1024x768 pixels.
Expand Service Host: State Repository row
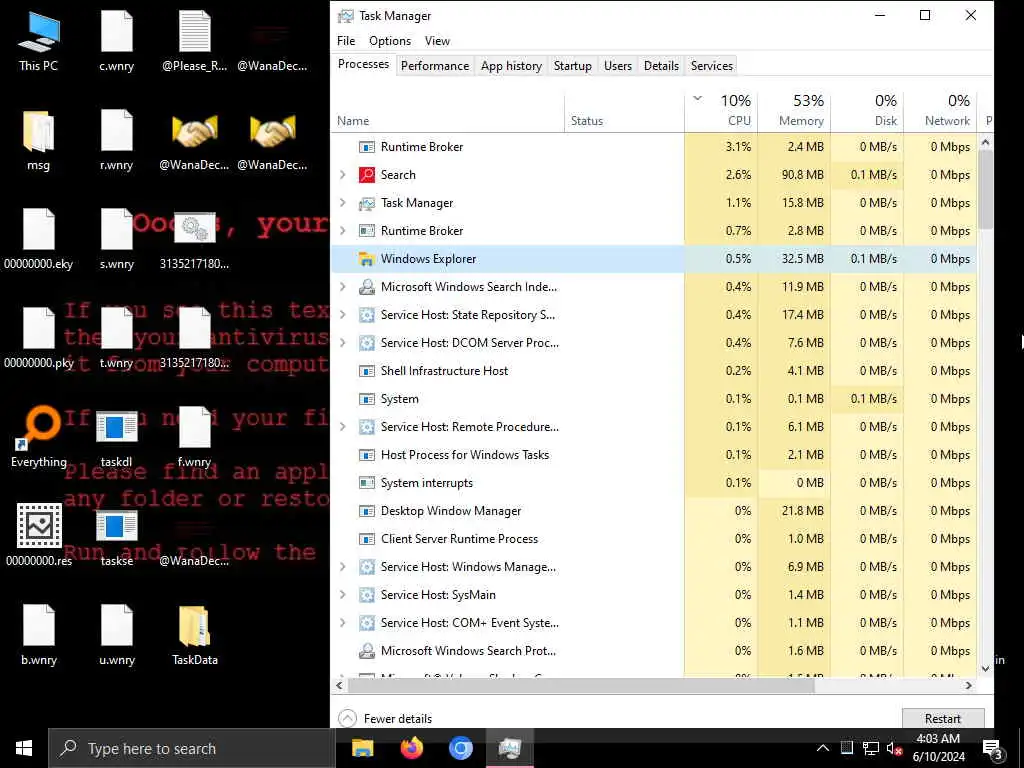pyautogui.click(x=343, y=315)
